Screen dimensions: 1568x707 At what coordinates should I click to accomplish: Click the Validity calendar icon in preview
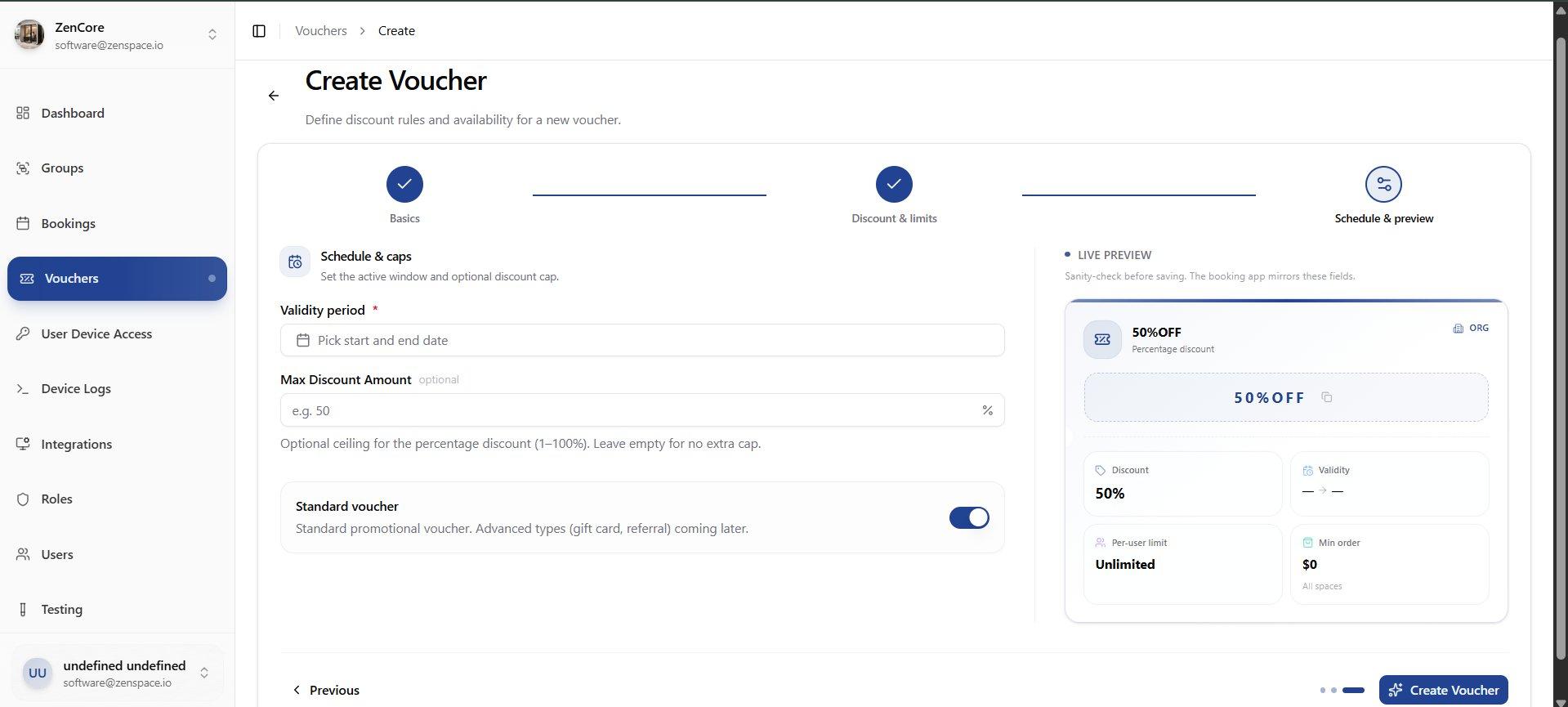[x=1307, y=470]
